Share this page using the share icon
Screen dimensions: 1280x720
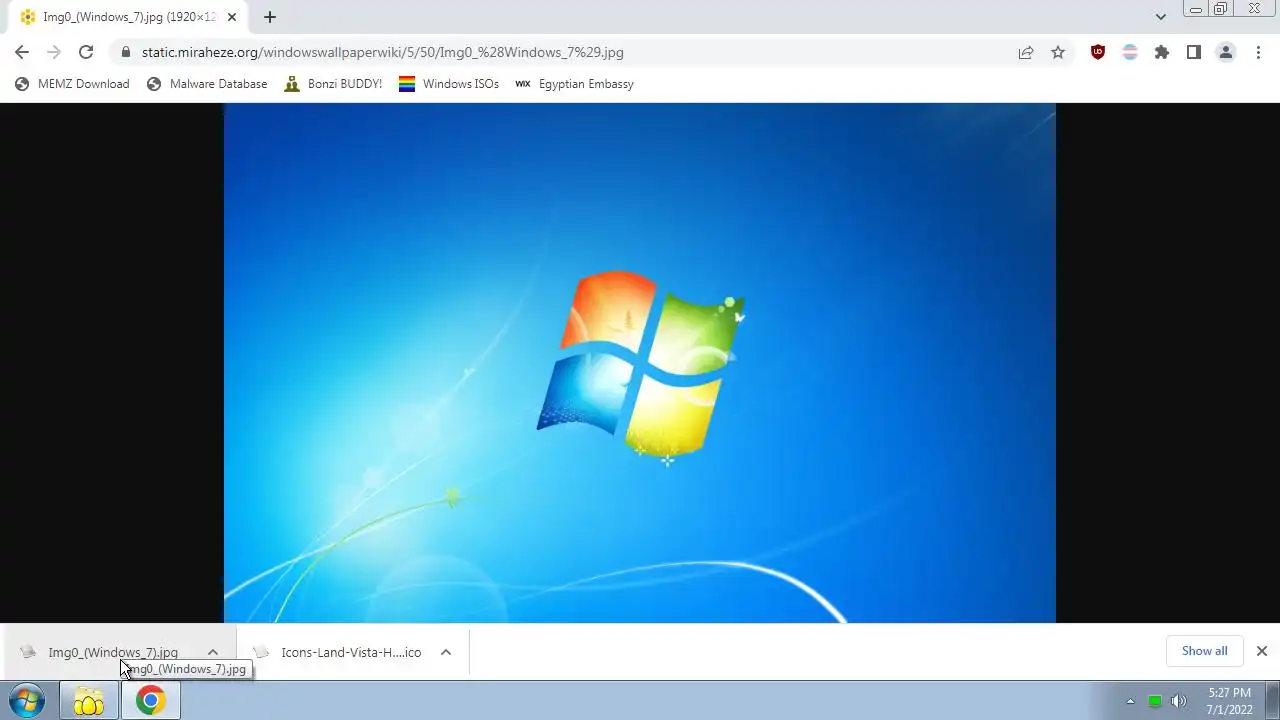(1026, 52)
